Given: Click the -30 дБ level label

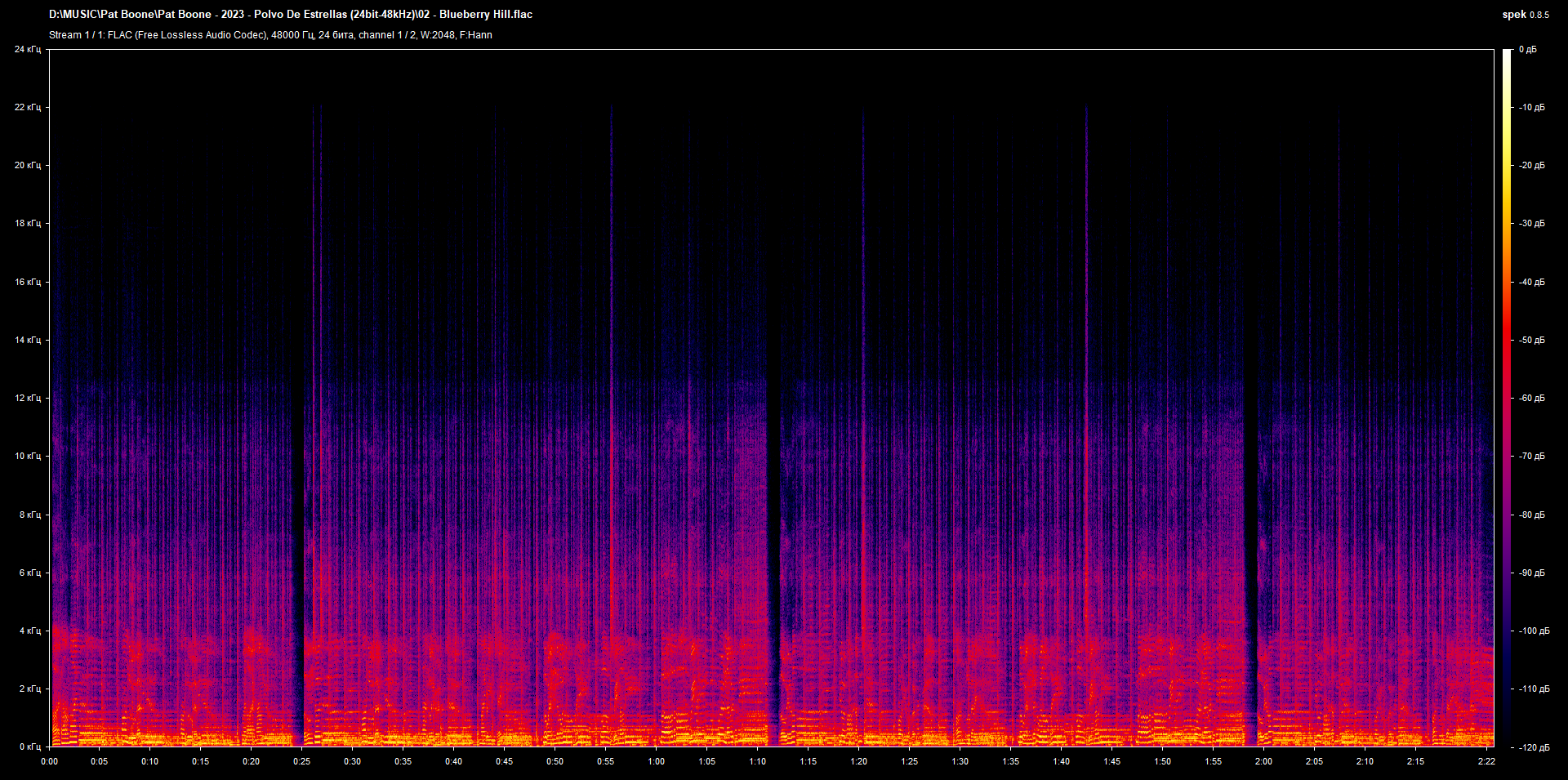Looking at the screenshot, I should [1531, 224].
